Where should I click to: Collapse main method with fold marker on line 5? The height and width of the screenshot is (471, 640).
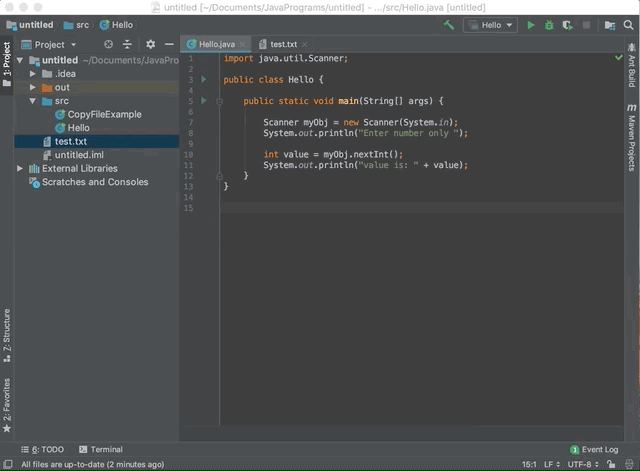click(219, 101)
